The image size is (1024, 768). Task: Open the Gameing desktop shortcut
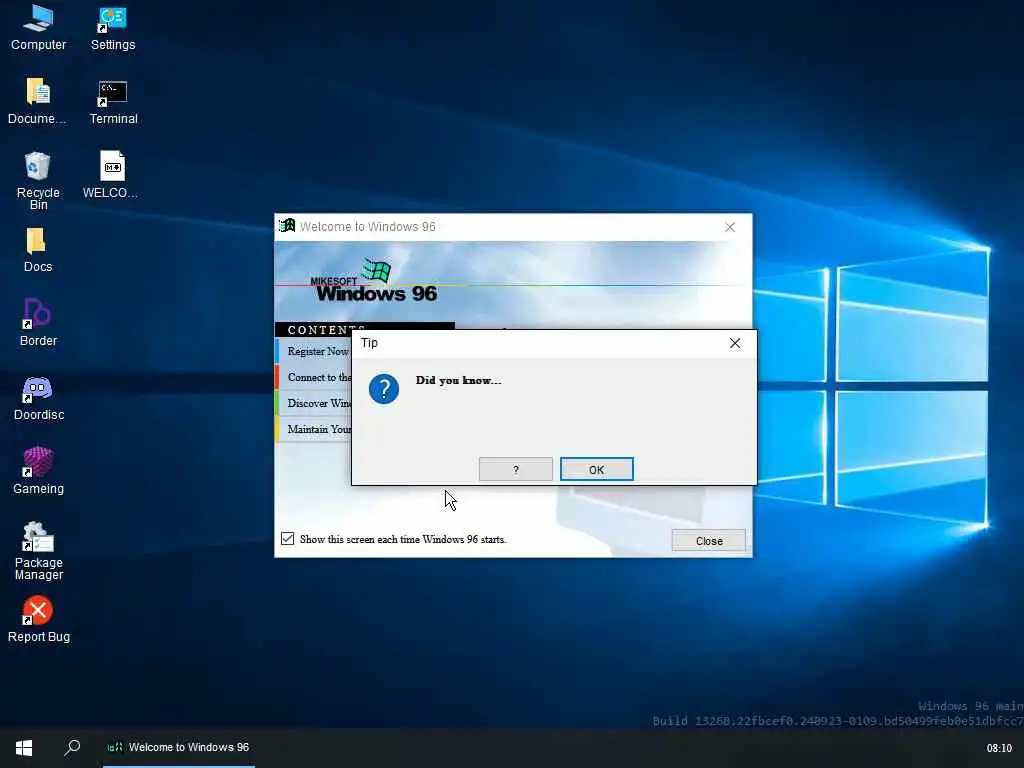(x=38, y=471)
